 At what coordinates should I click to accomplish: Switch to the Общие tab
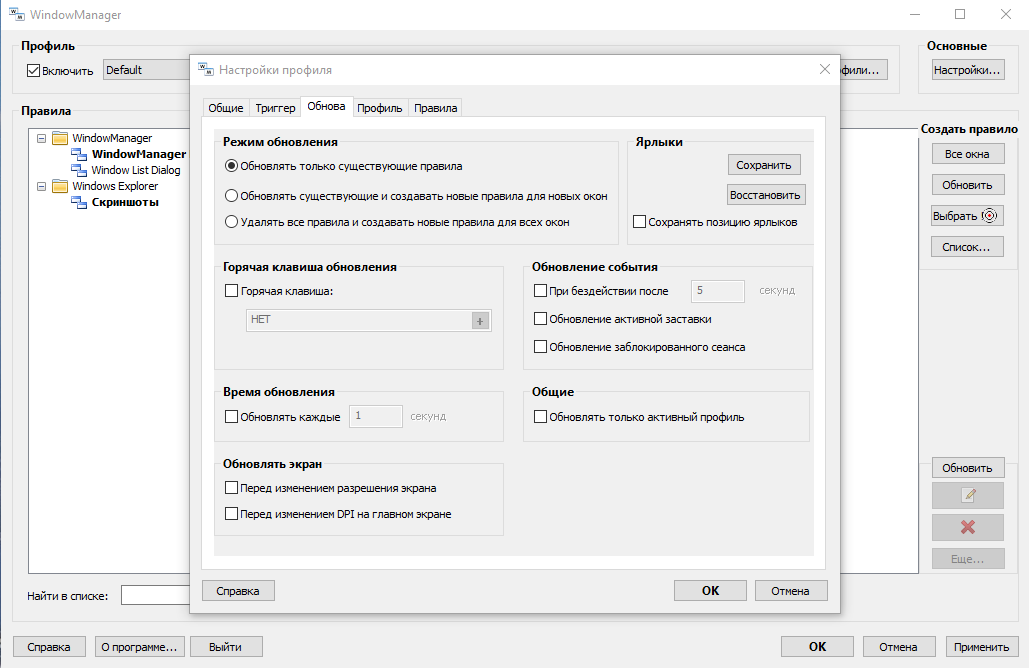[226, 108]
